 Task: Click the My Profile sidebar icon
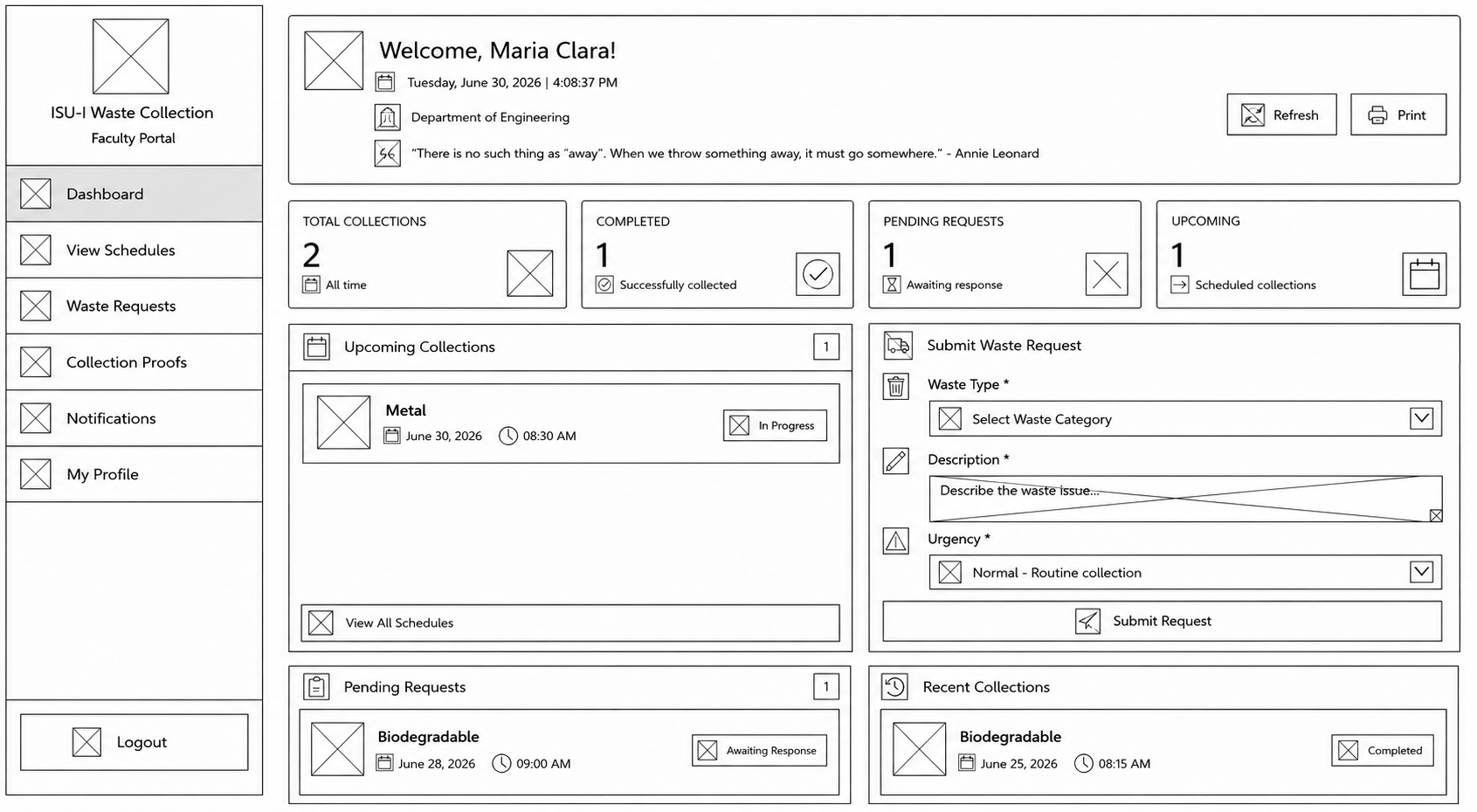point(36,474)
